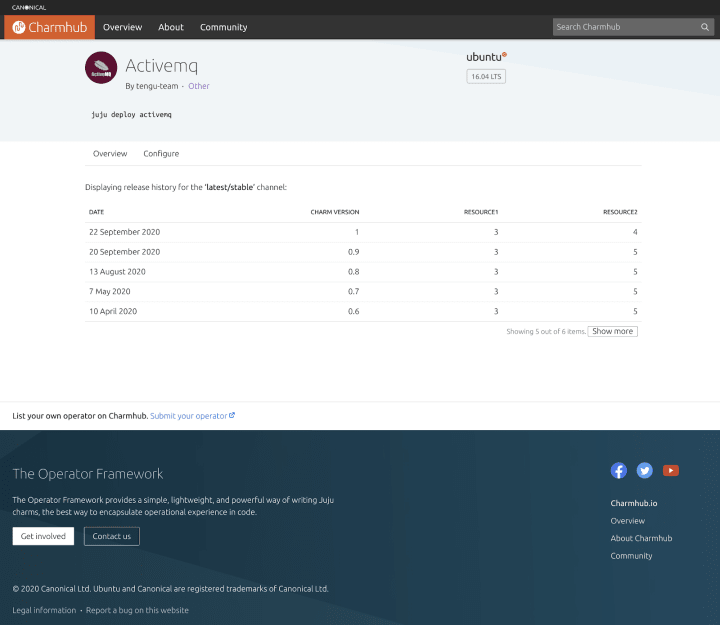Click the RESOURCE2 value 4 cell
The width and height of the screenshot is (720, 625).
635,232
